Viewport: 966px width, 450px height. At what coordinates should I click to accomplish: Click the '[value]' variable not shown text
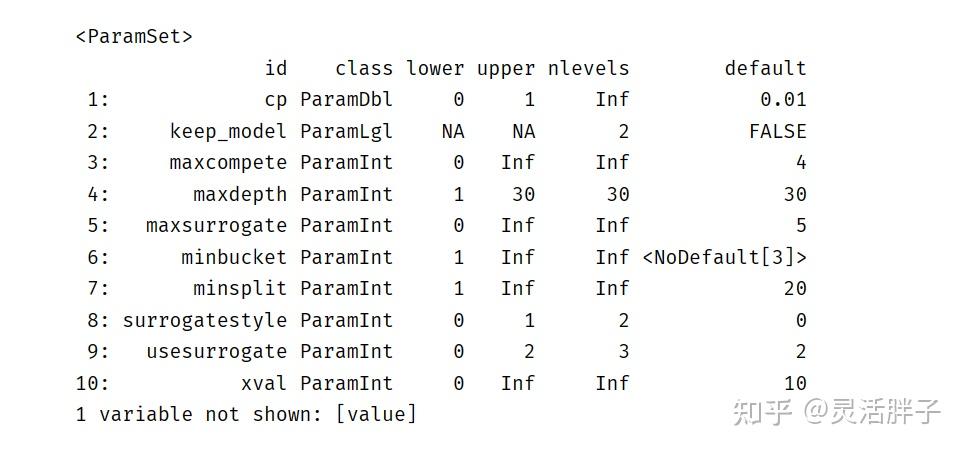click(376, 414)
